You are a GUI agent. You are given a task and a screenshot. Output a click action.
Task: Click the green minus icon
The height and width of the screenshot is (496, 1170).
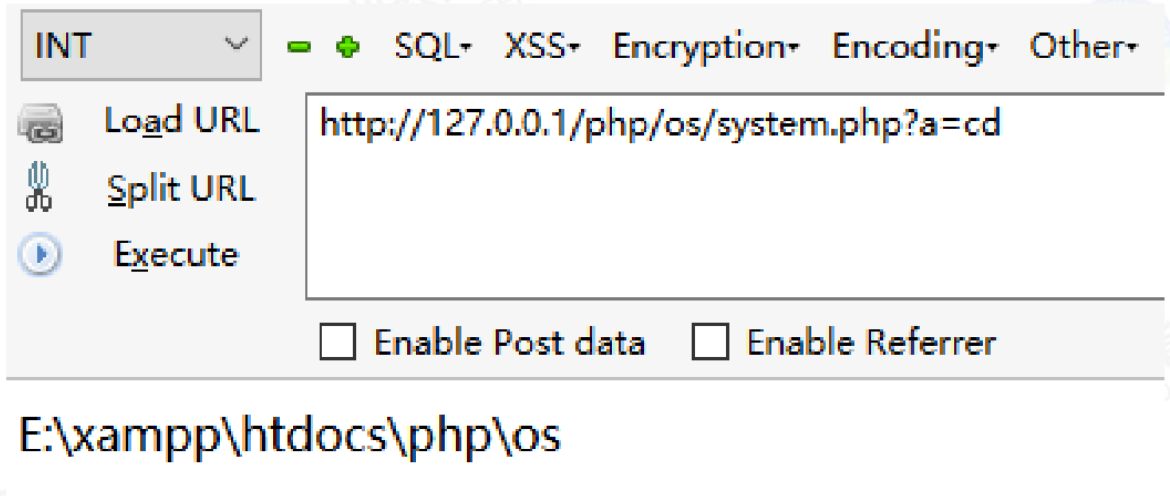(x=299, y=48)
